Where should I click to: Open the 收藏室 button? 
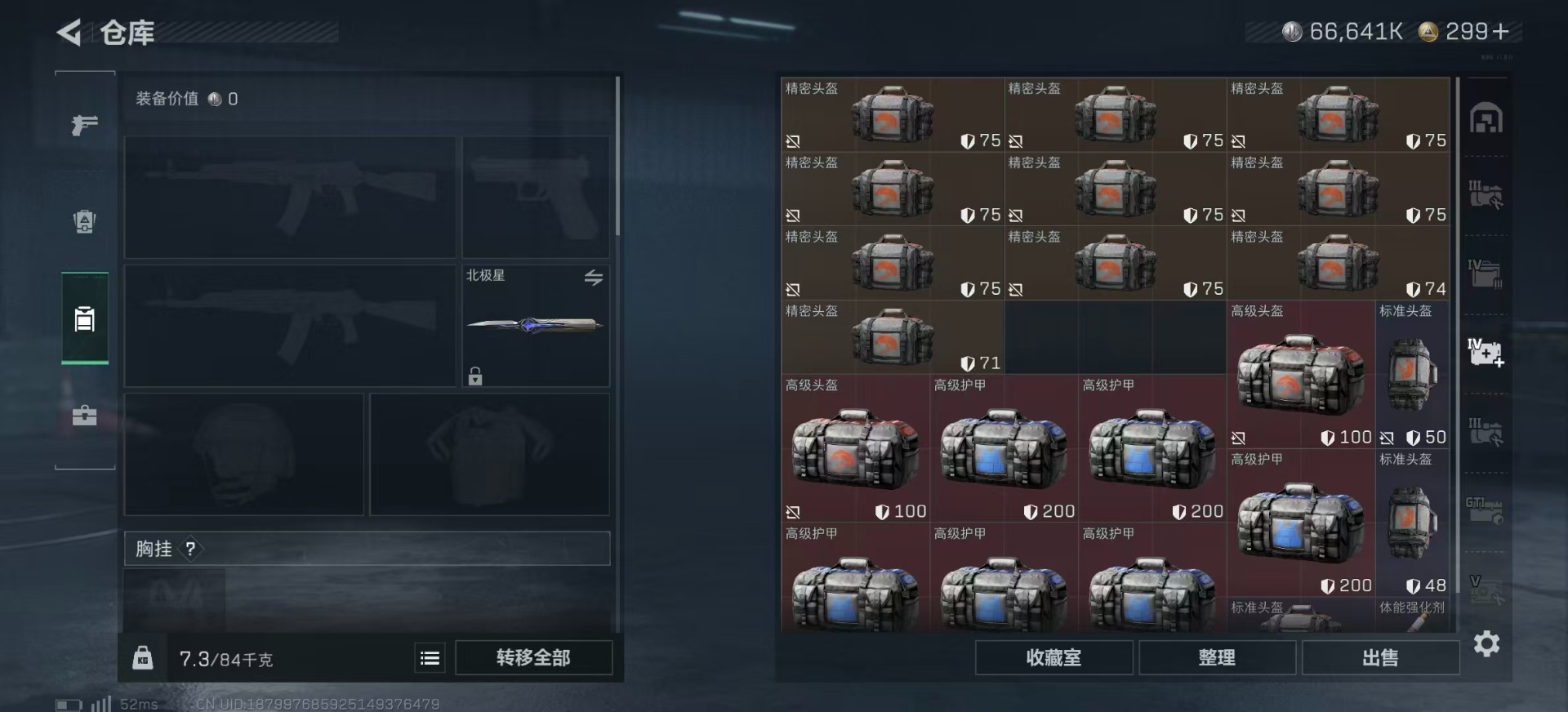[x=1053, y=658]
